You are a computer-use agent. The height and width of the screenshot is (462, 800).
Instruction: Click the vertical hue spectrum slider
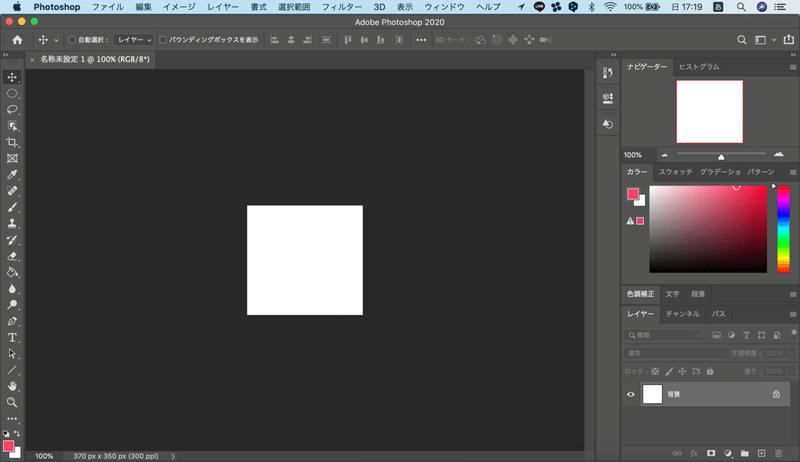point(783,229)
